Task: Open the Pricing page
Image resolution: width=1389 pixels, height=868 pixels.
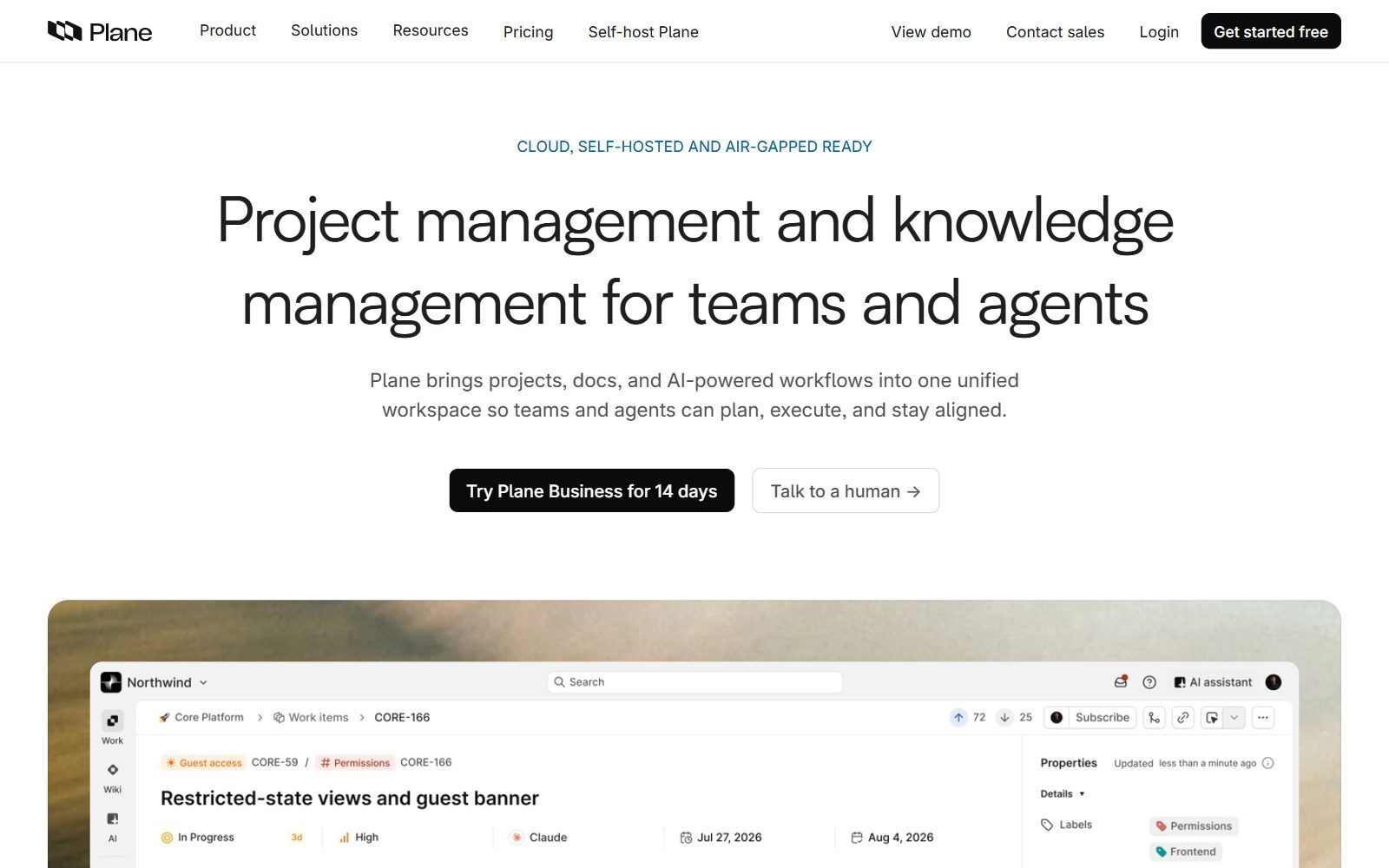Action: pos(528,32)
